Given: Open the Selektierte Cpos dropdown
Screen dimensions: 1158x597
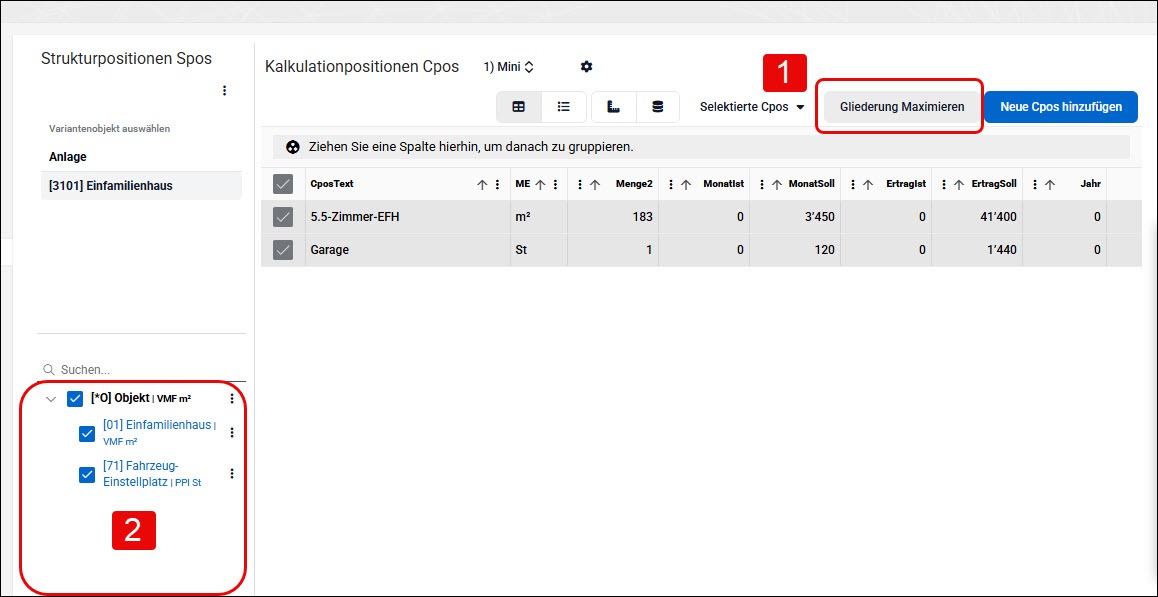Looking at the screenshot, I should point(752,107).
